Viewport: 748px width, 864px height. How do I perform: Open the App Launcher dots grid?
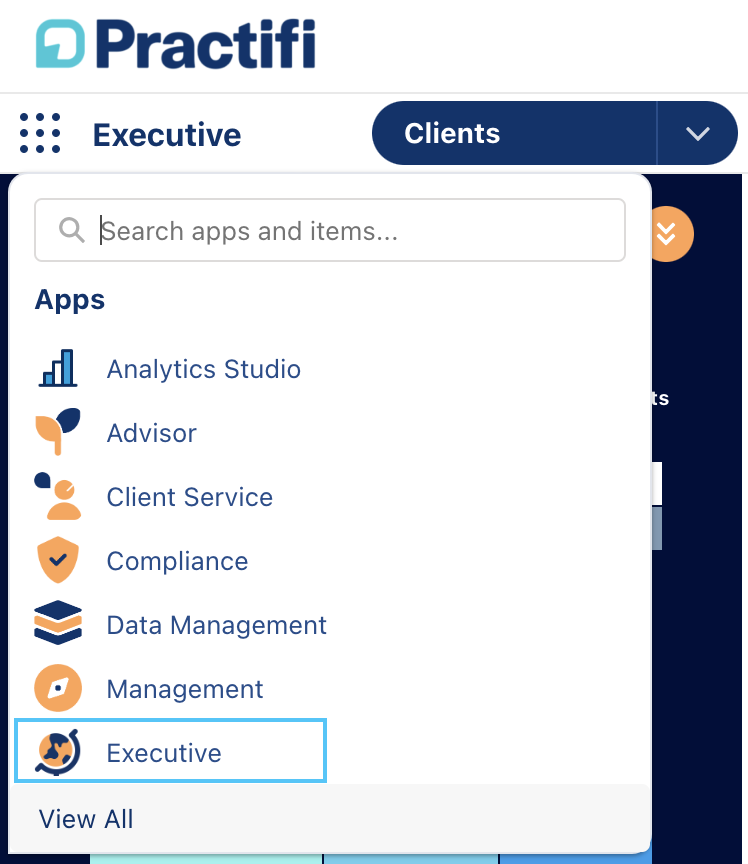(x=40, y=133)
